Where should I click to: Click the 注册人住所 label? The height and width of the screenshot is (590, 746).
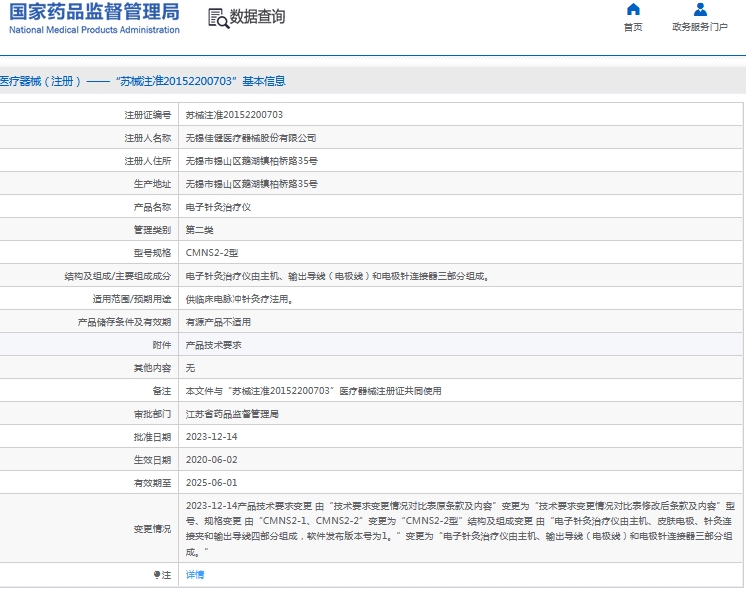(147, 161)
